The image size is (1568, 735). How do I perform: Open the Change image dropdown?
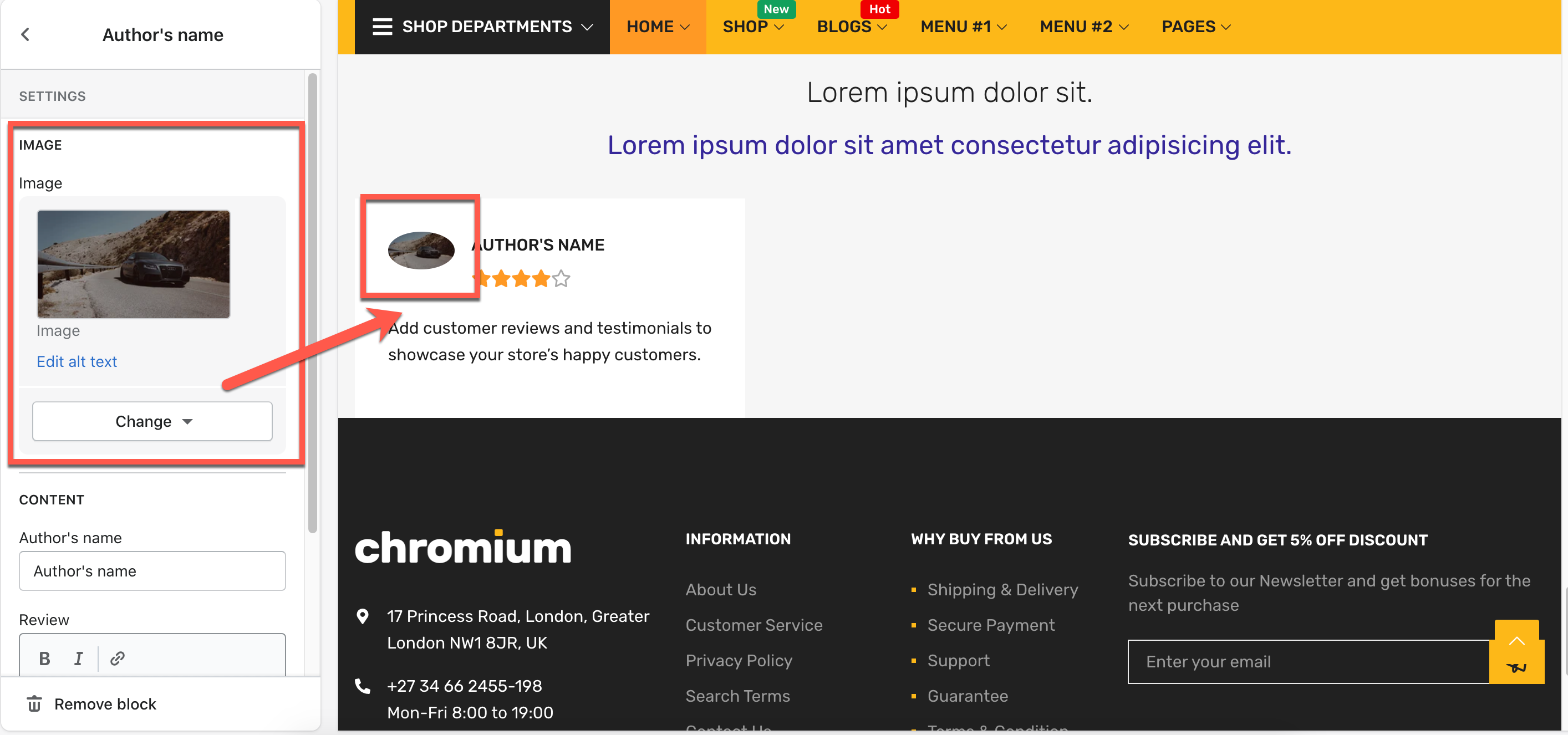152,421
